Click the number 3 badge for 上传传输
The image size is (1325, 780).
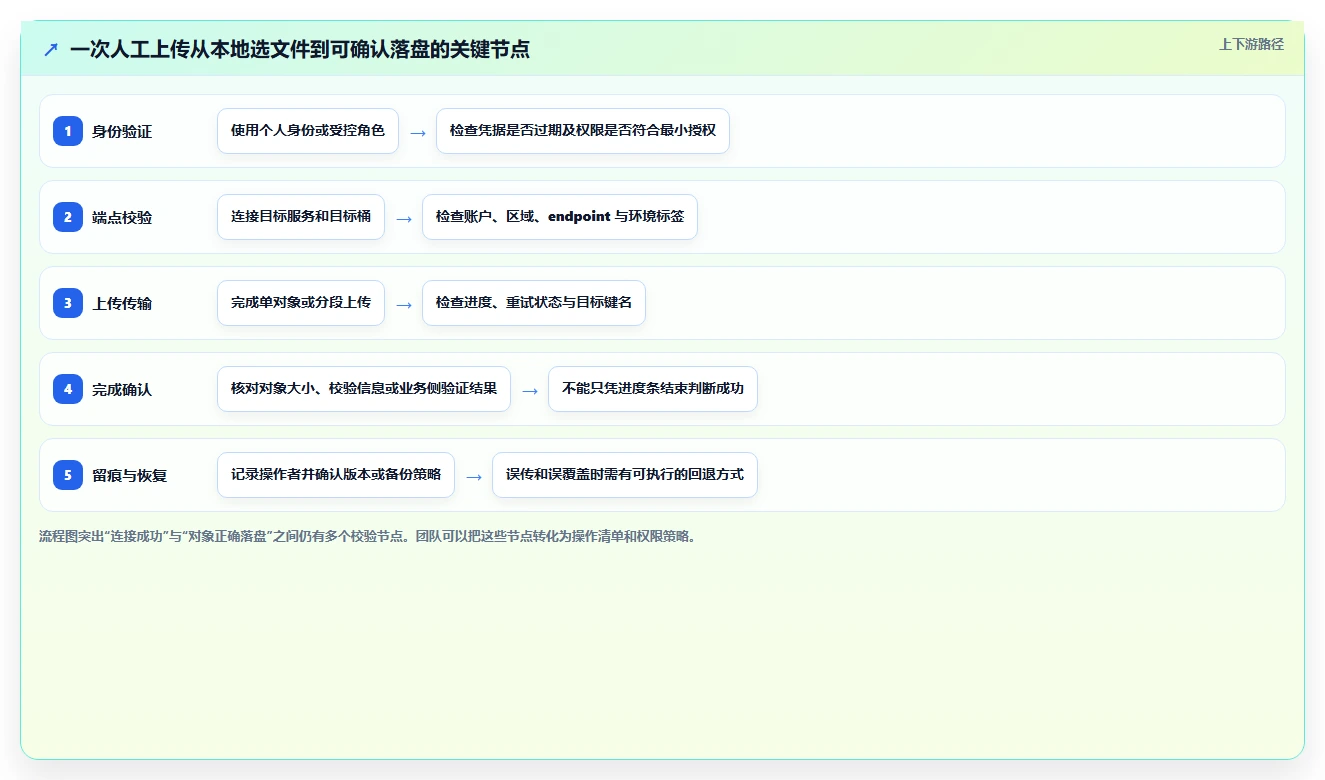[x=68, y=303]
